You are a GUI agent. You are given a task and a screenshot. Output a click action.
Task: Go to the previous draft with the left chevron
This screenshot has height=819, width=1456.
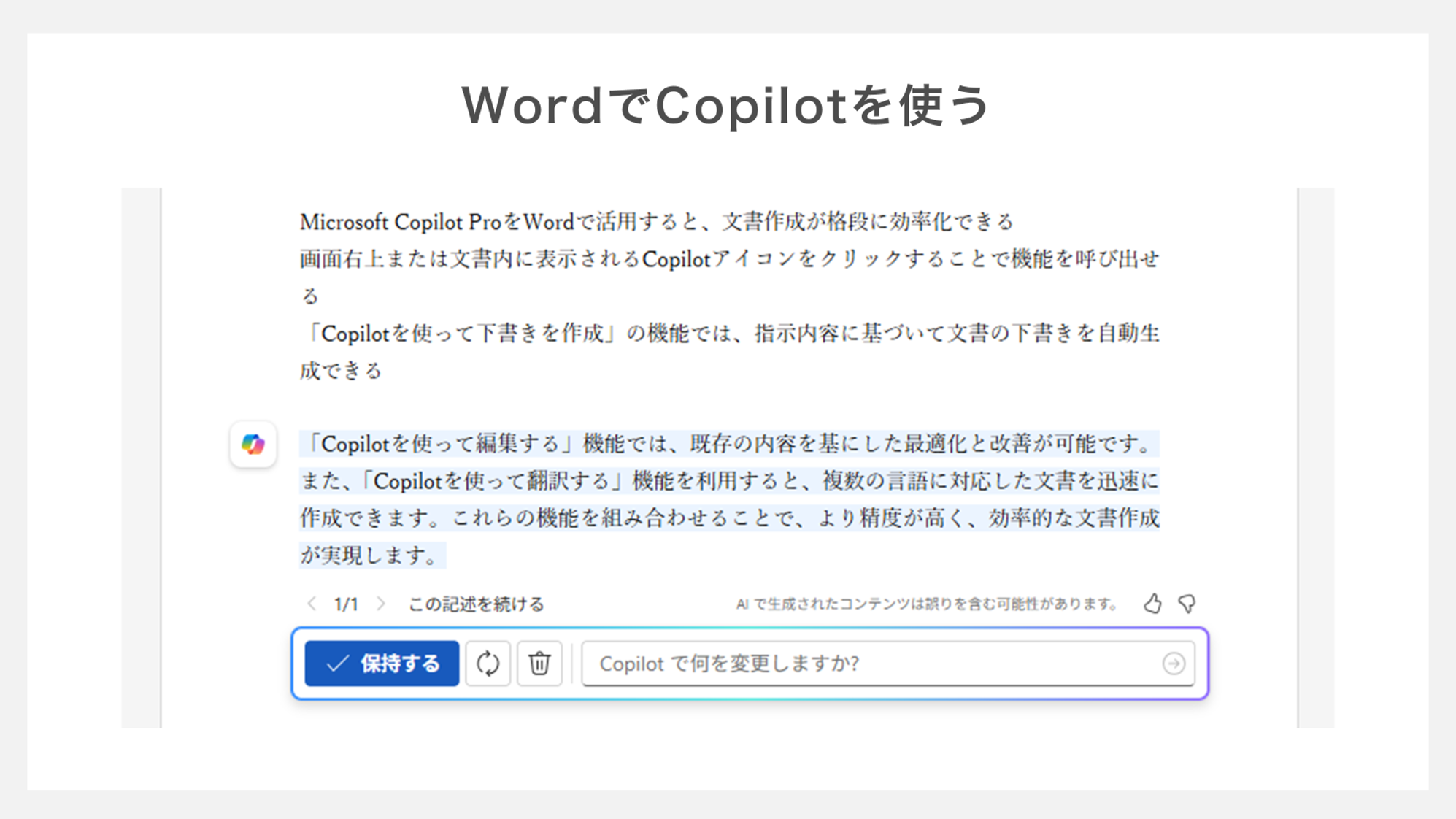[x=312, y=604]
